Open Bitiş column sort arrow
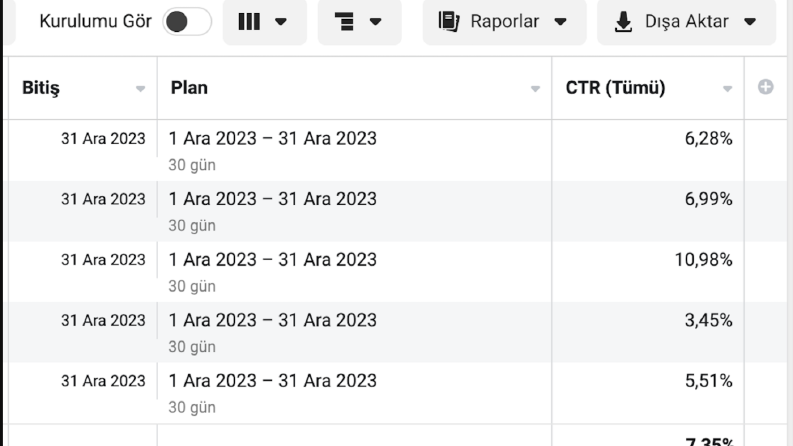 [140, 89]
